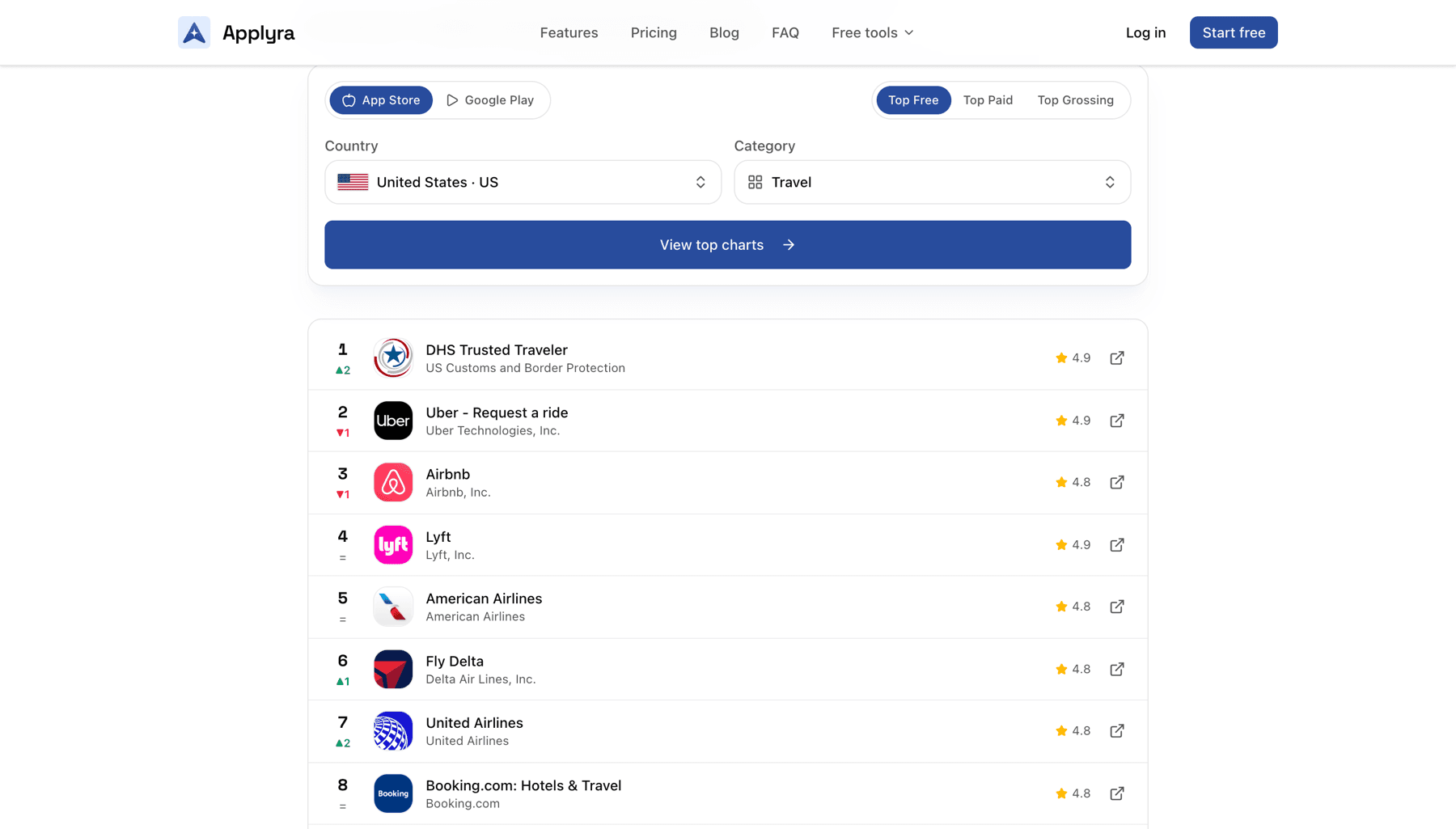
Task: Expand the Free tools menu
Action: point(873,32)
